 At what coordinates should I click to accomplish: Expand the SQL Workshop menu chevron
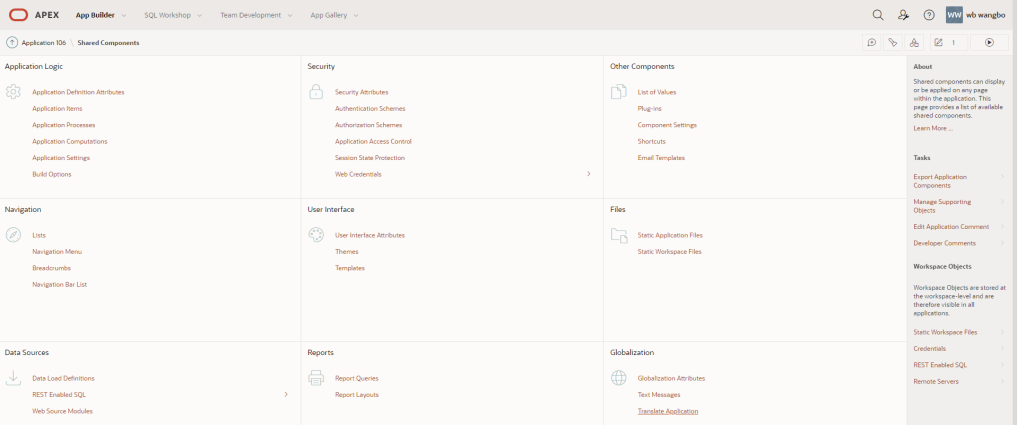click(200, 16)
